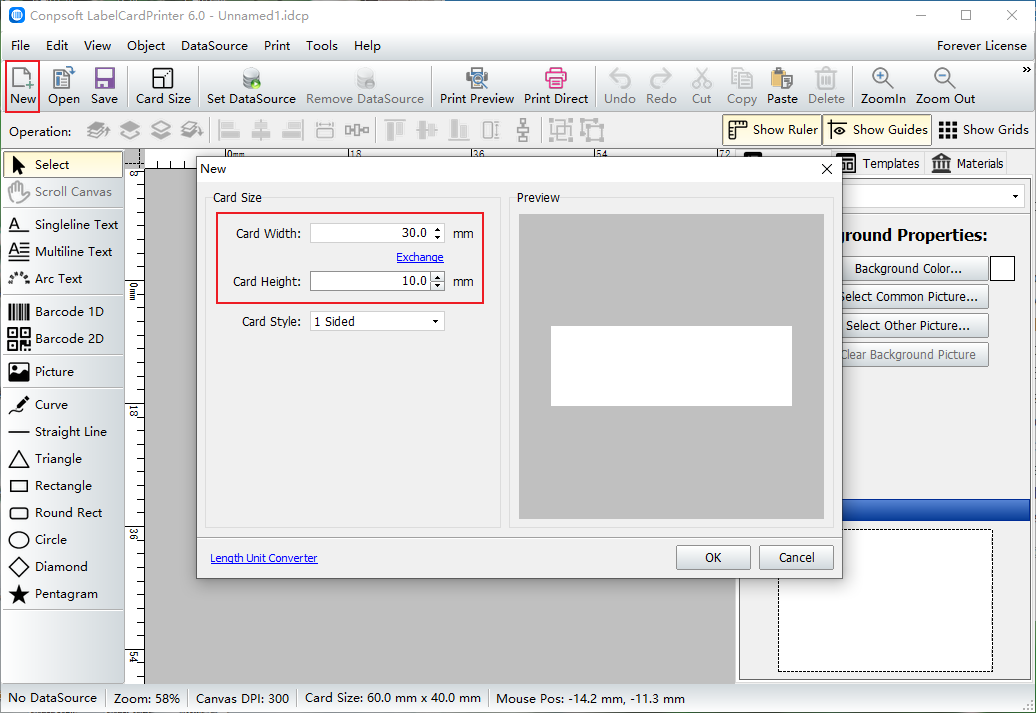Open a file with Open icon
The image size is (1036, 713).
63,86
